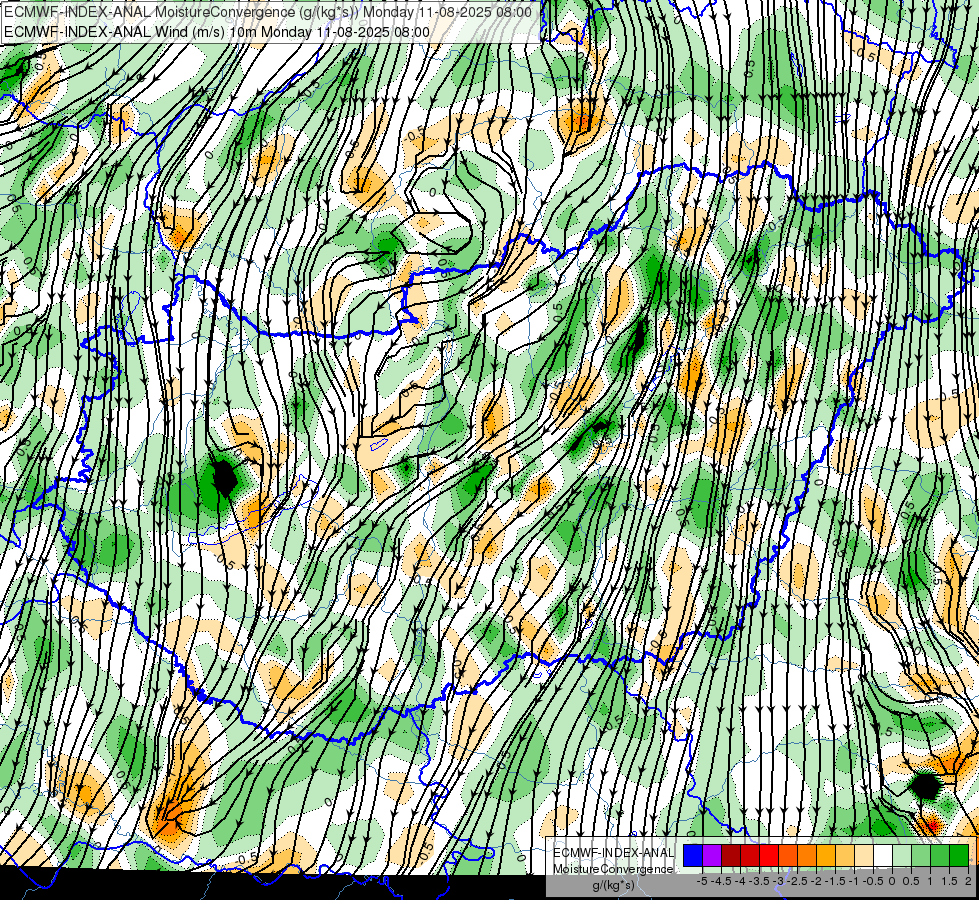The image size is (979, 900).
Task: Click the legend scale's 0 tick label
Action: (x=892, y=881)
